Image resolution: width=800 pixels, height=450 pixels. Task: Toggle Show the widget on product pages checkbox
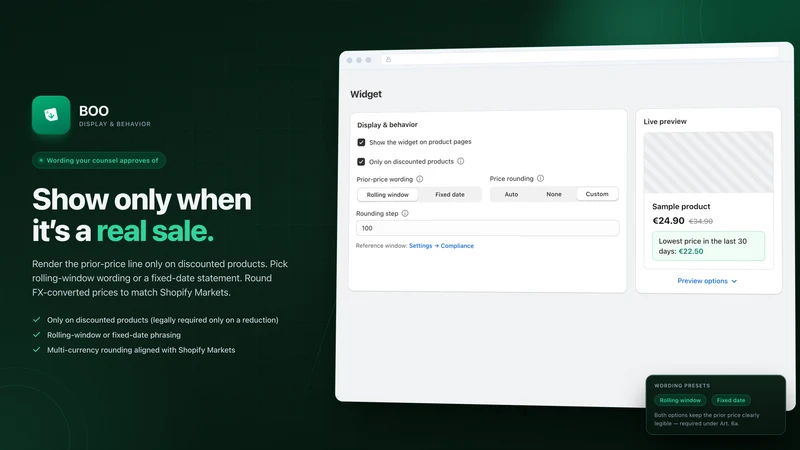point(361,142)
